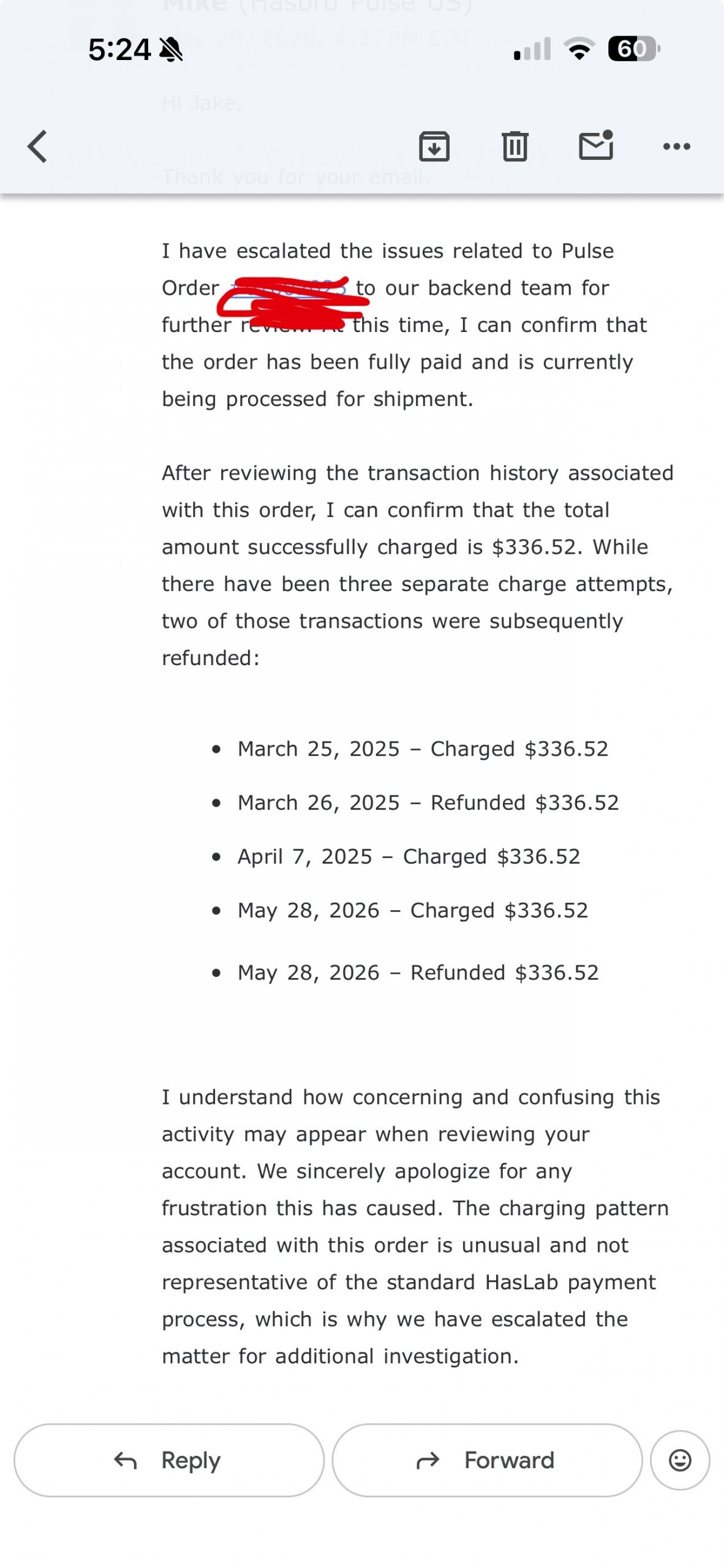The image size is (724, 1568).
Task: Archive this email with the archive icon
Action: tap(434, 146)
